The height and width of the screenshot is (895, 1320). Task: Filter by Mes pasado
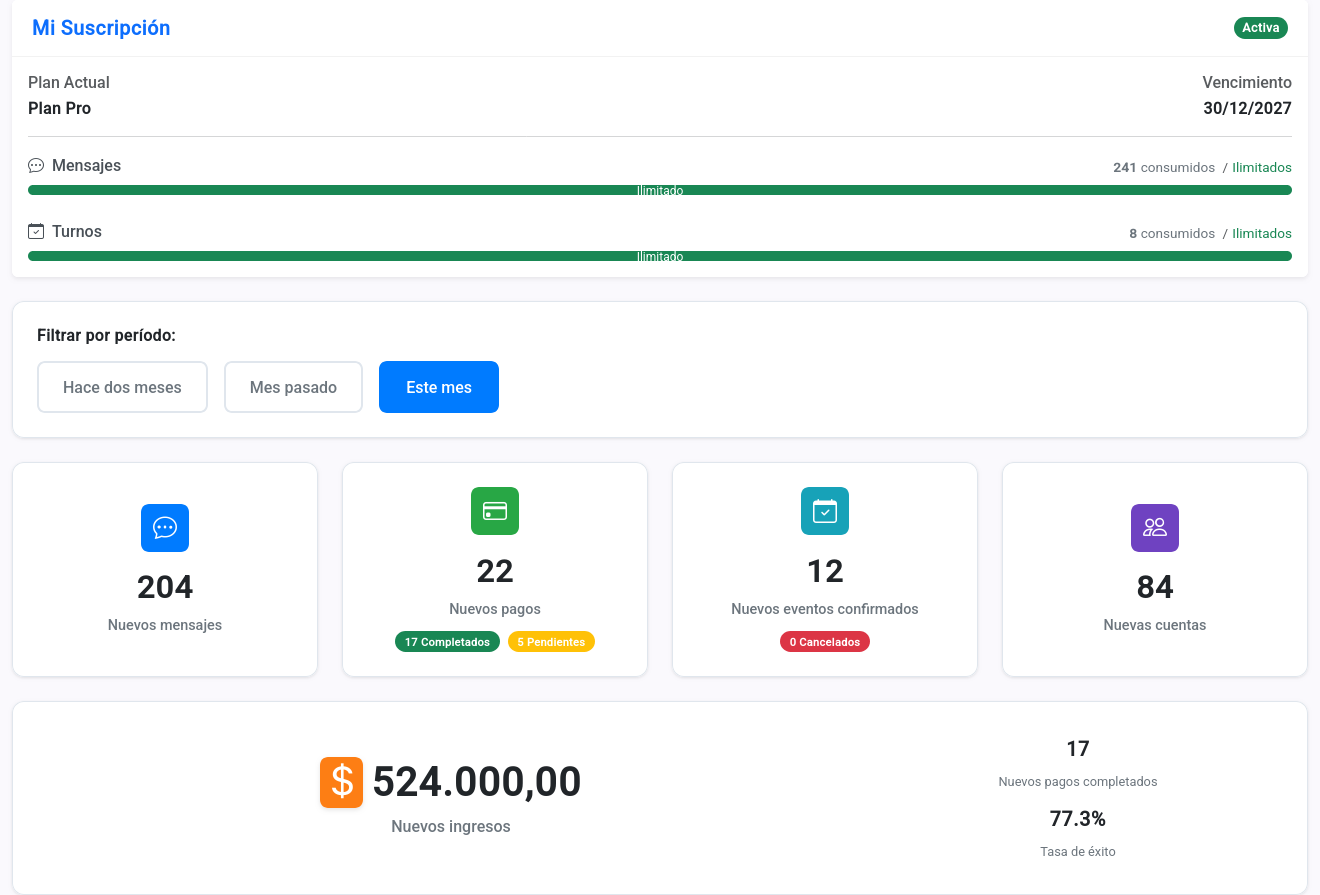(x=293, y=387)
